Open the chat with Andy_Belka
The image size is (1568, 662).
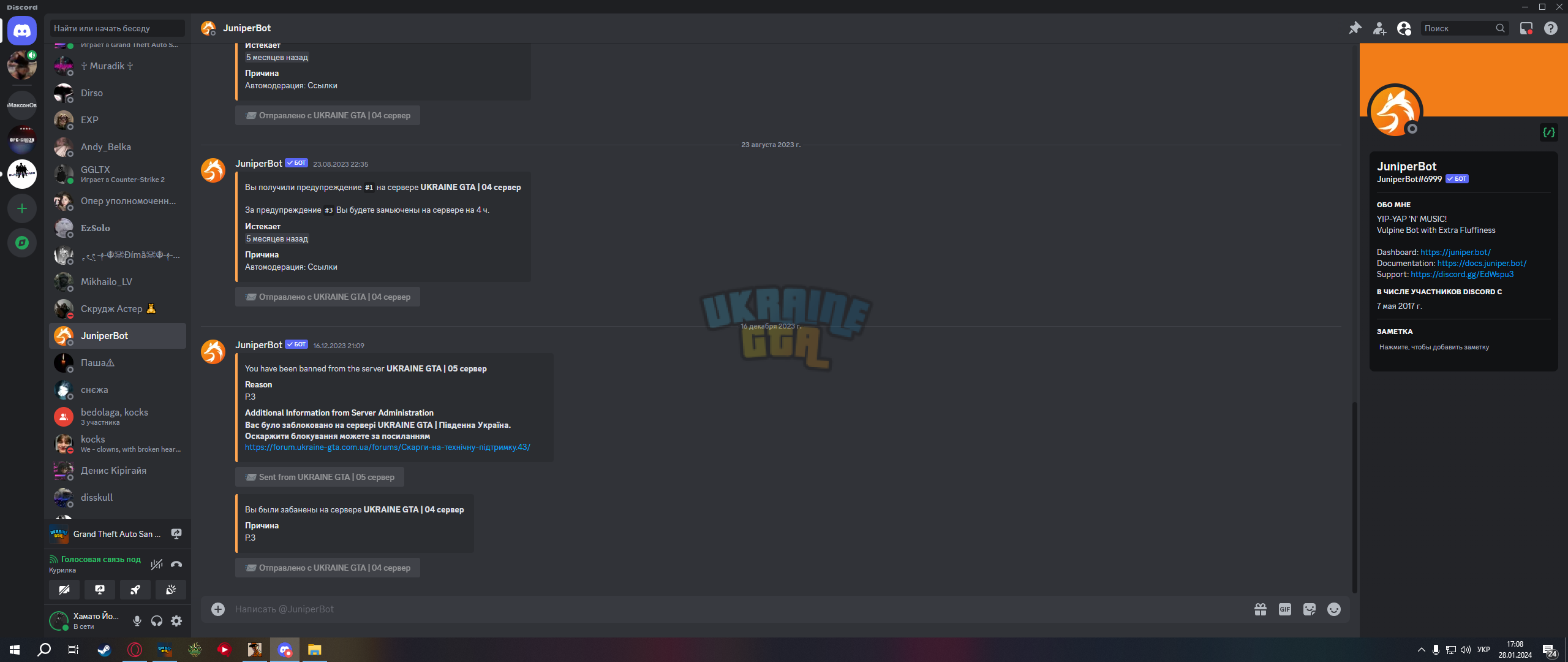tap(118, 147)
